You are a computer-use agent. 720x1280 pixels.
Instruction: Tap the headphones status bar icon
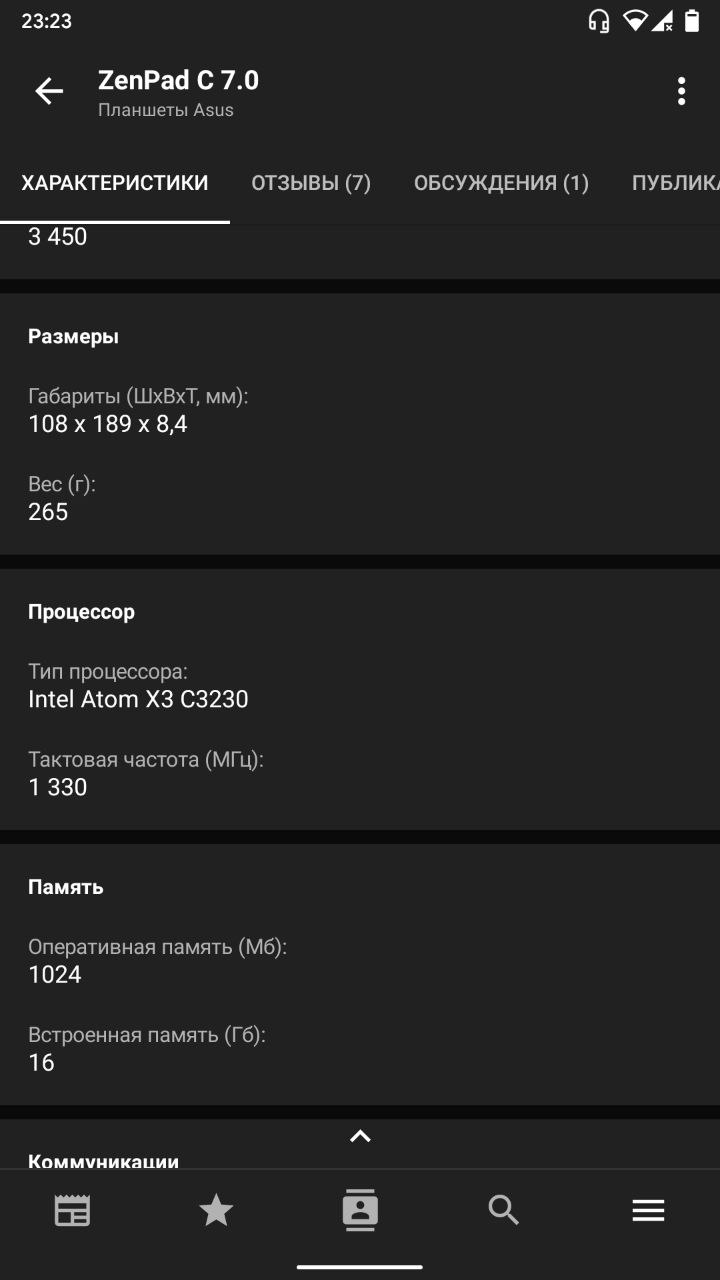click(599, 21)
